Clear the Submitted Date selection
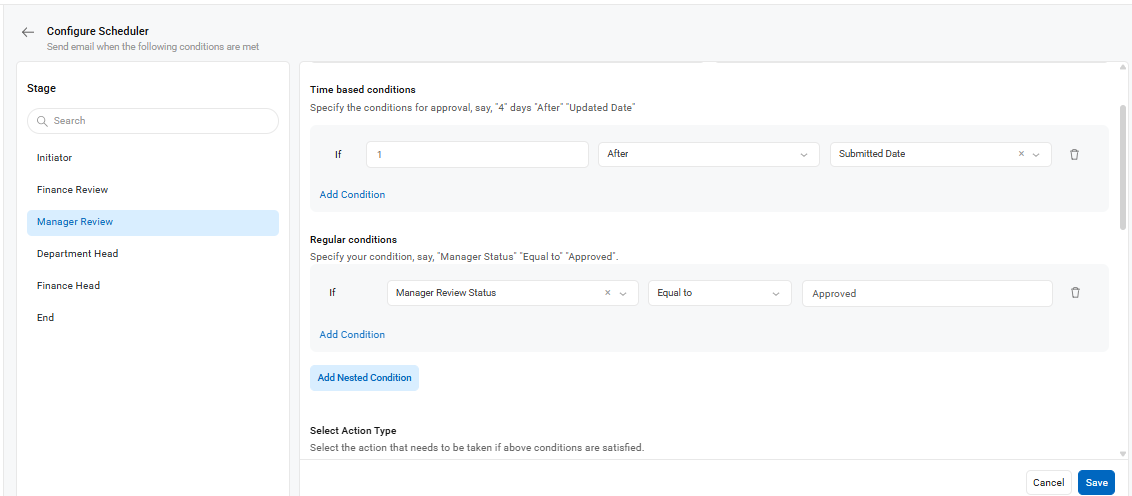 click(x=1021, y=154)
